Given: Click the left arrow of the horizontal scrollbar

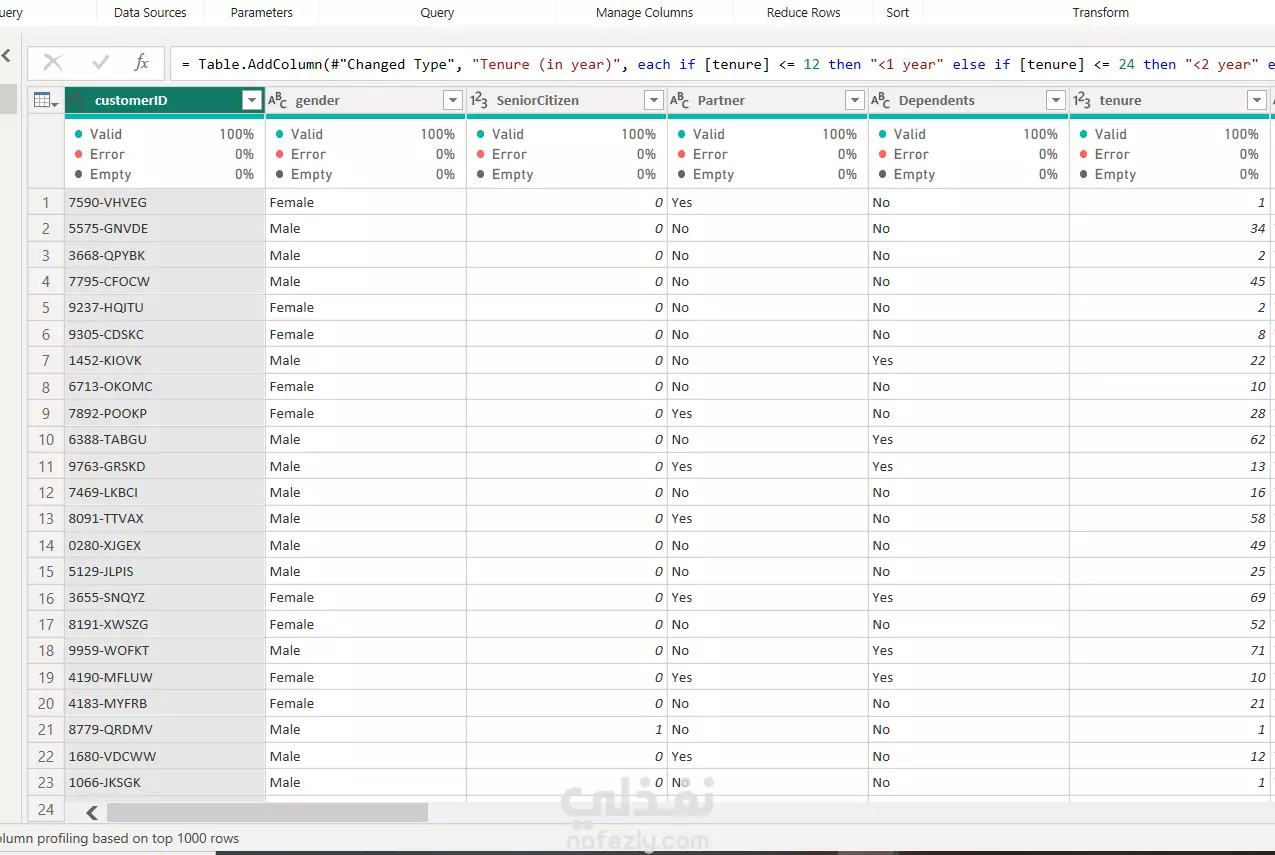Looking at the screenshot, I should [x=92, y=812].
